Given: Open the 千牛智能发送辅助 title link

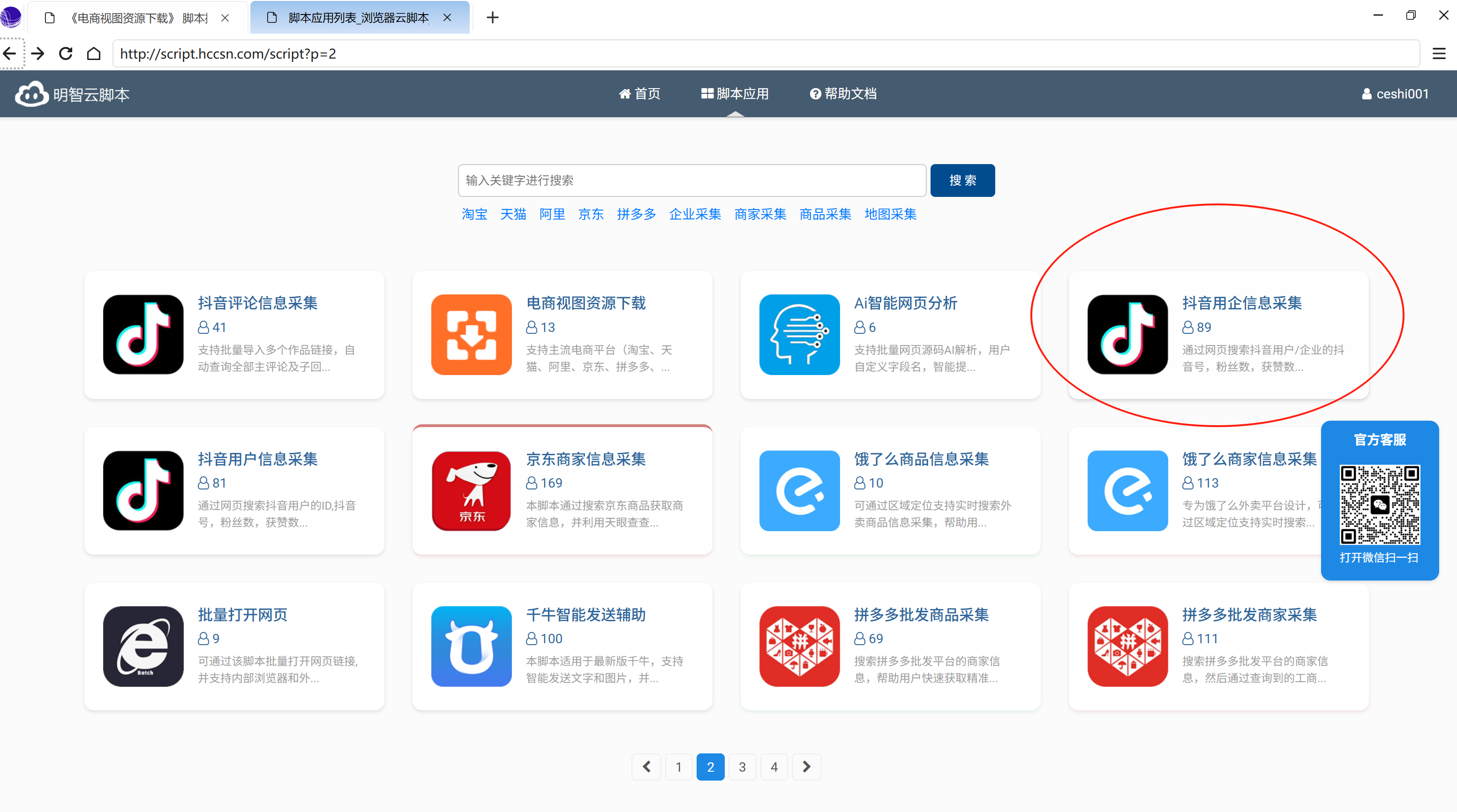Looking at the screenshot, I should (x=586, y=615).
